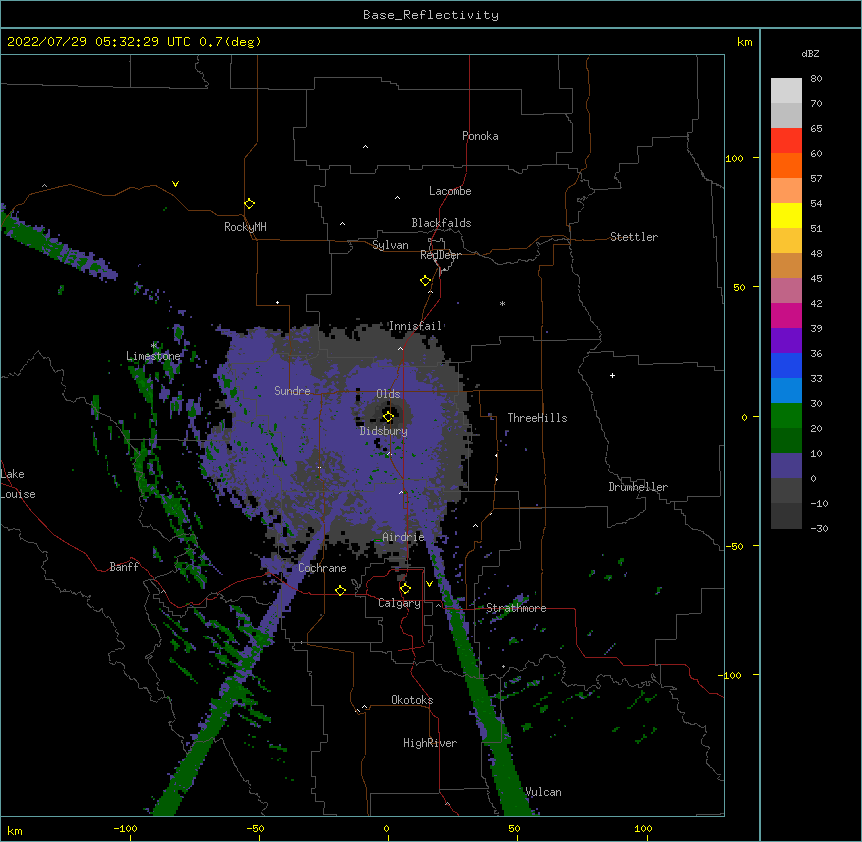This screenshot has height=842, width=862.
Task: Click the Limestone label
Action: click(x=153, y=356)
